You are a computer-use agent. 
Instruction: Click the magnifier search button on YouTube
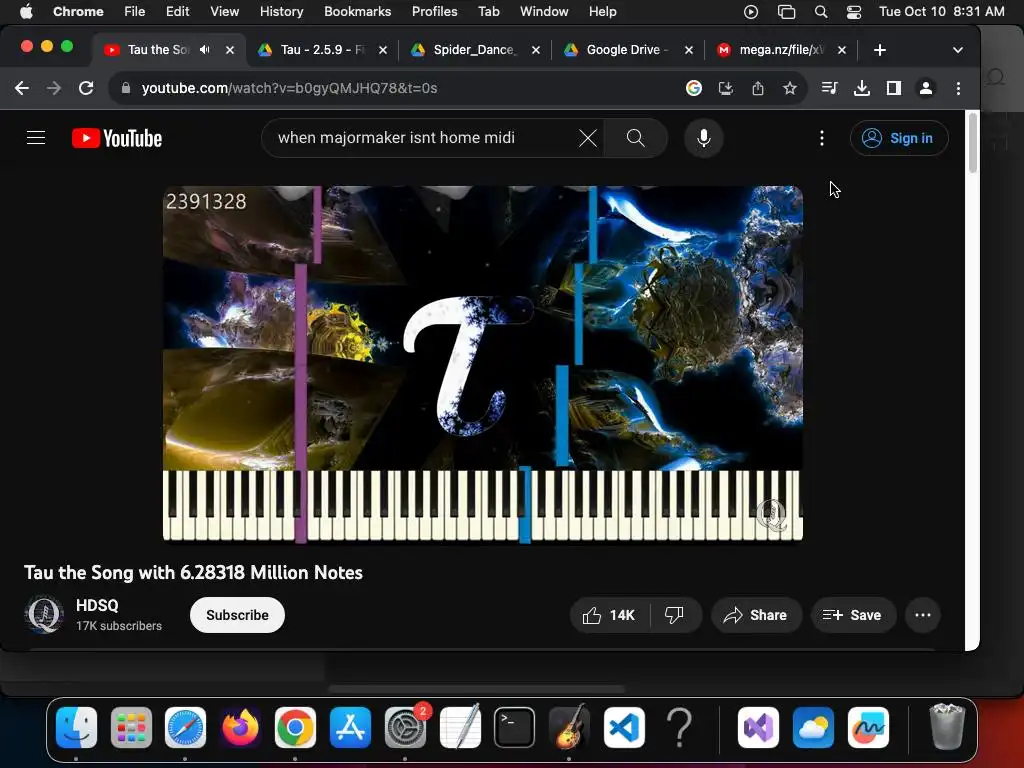635,138
